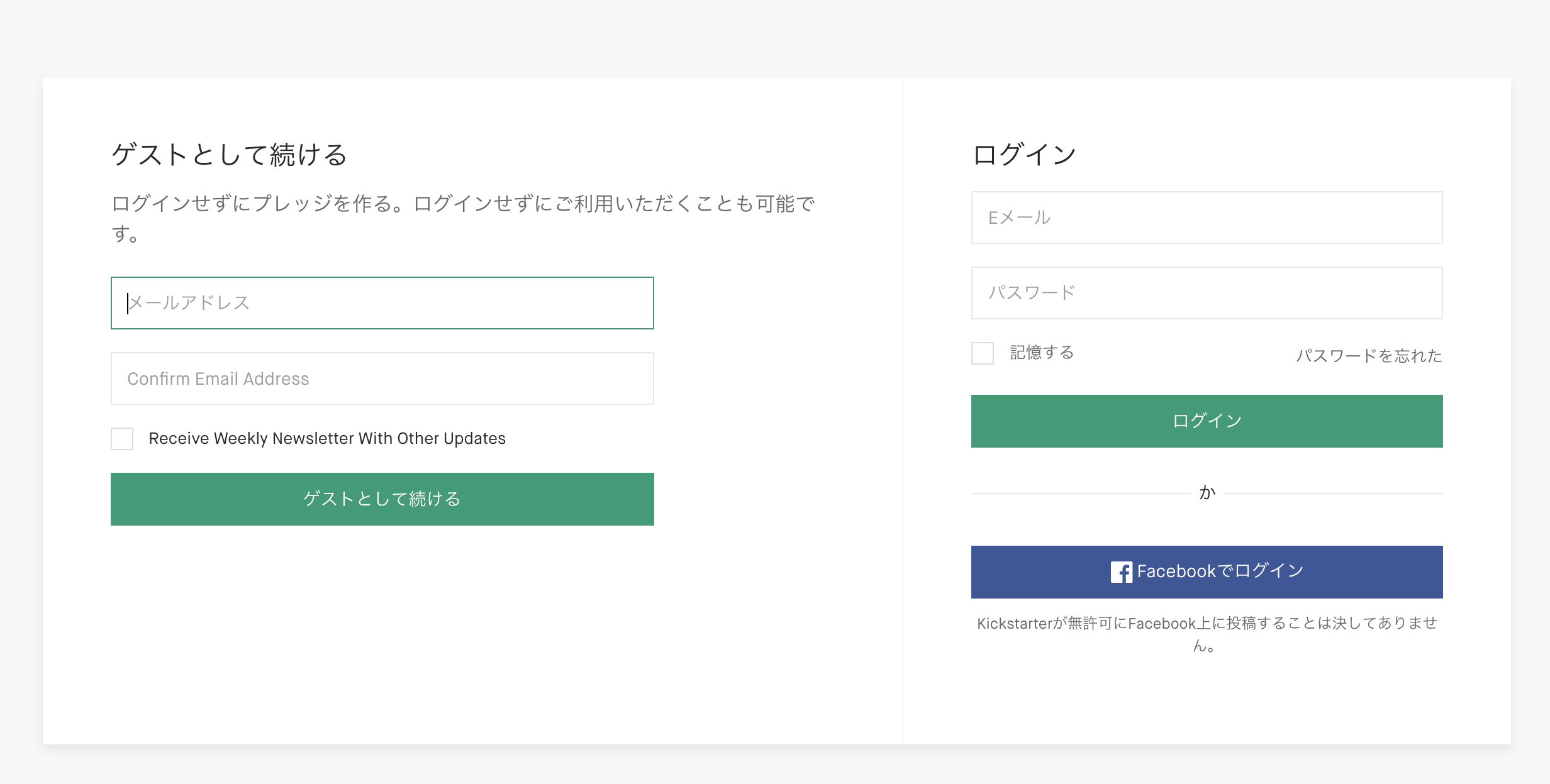Viewport: 1550px width, 784px height.
Task: Click the Facebook logo icon
Action: [1122, 572]
